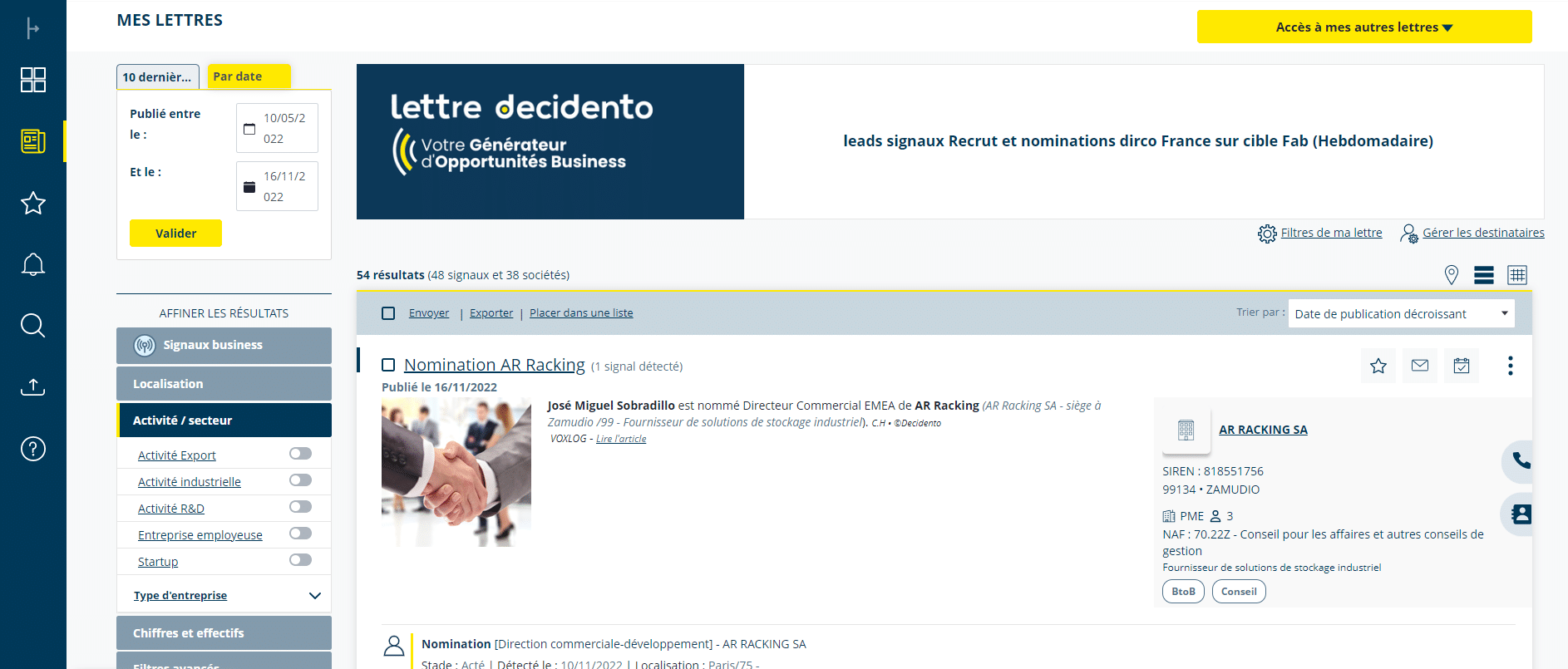Select the Par date tab

pos(249,76)
